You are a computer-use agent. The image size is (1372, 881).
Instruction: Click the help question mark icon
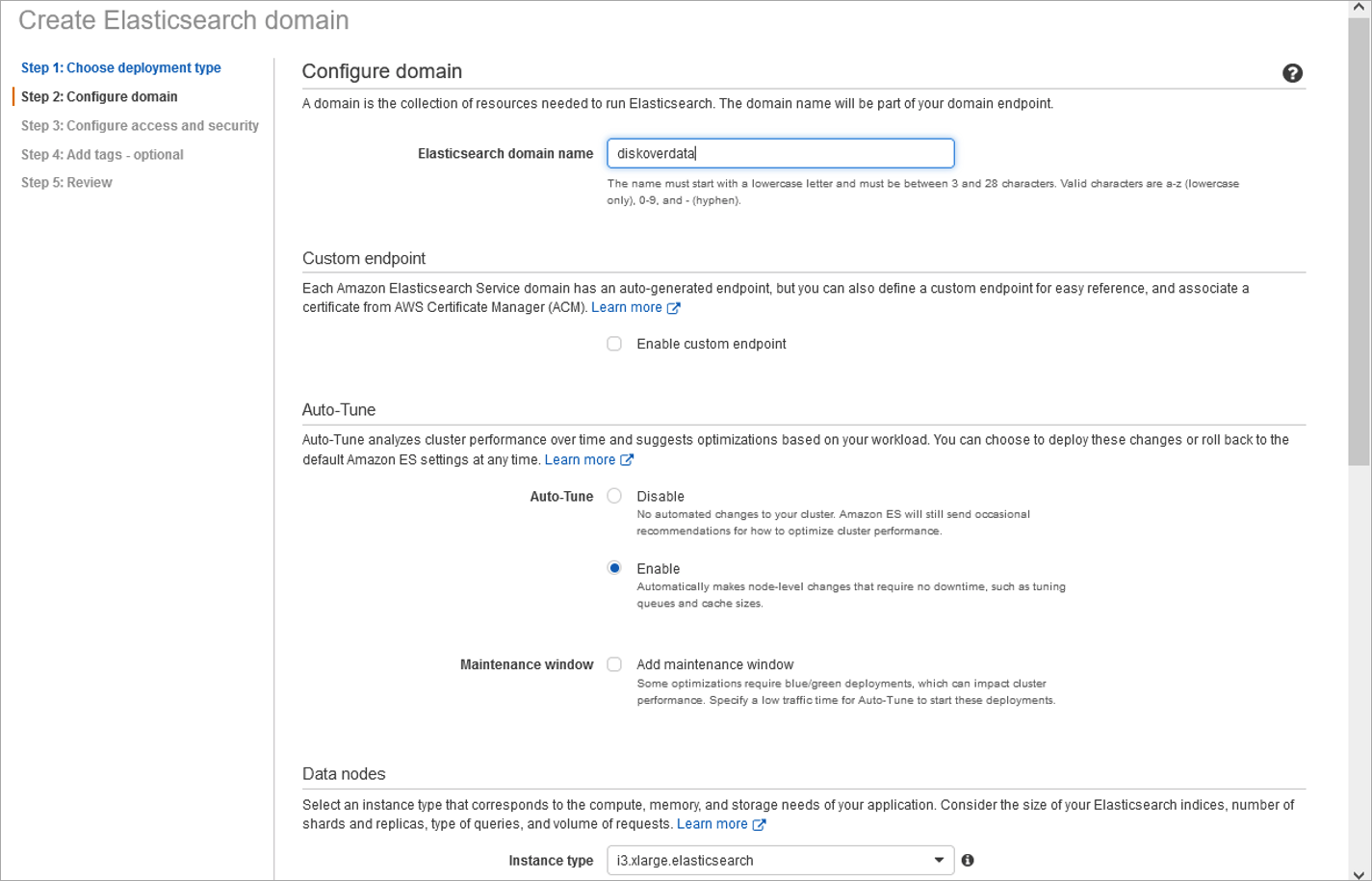pyautogui.click(x=1292, y=72)
